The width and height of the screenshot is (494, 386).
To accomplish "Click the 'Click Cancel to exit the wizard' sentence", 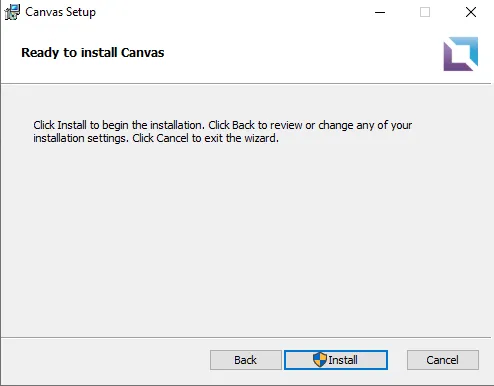I will [x=205, y=138].
